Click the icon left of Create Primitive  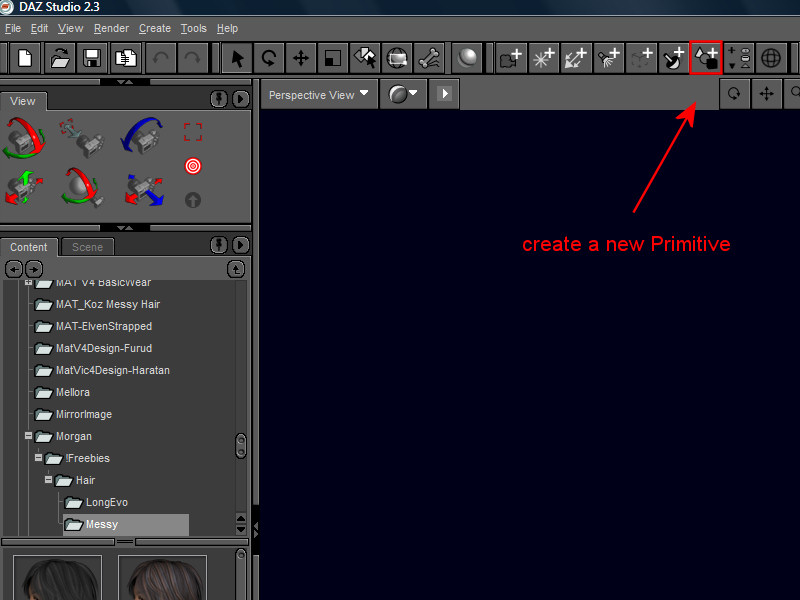pyautogui.click(x=673, y=58)
